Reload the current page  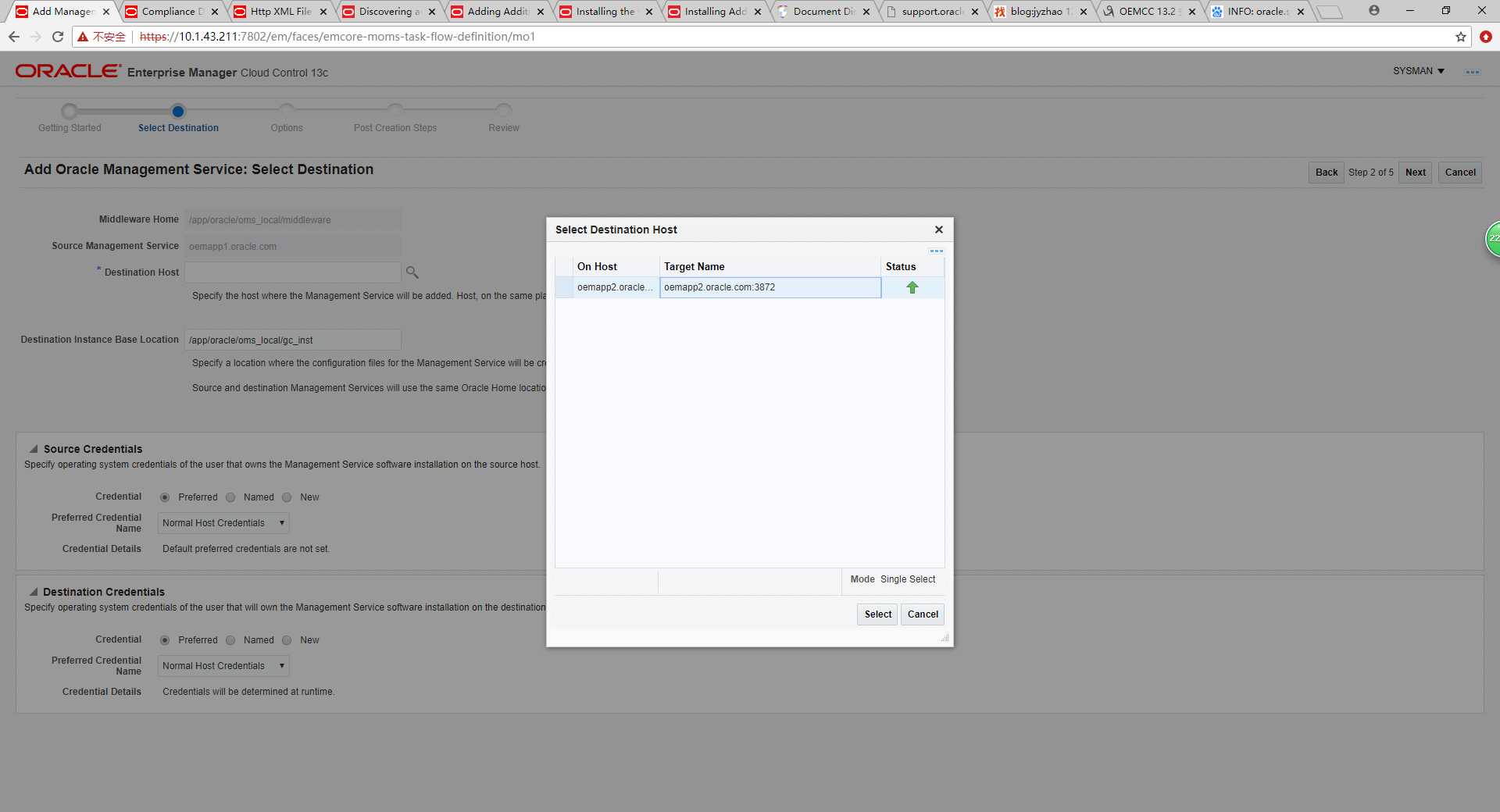(x=58, y=37)
